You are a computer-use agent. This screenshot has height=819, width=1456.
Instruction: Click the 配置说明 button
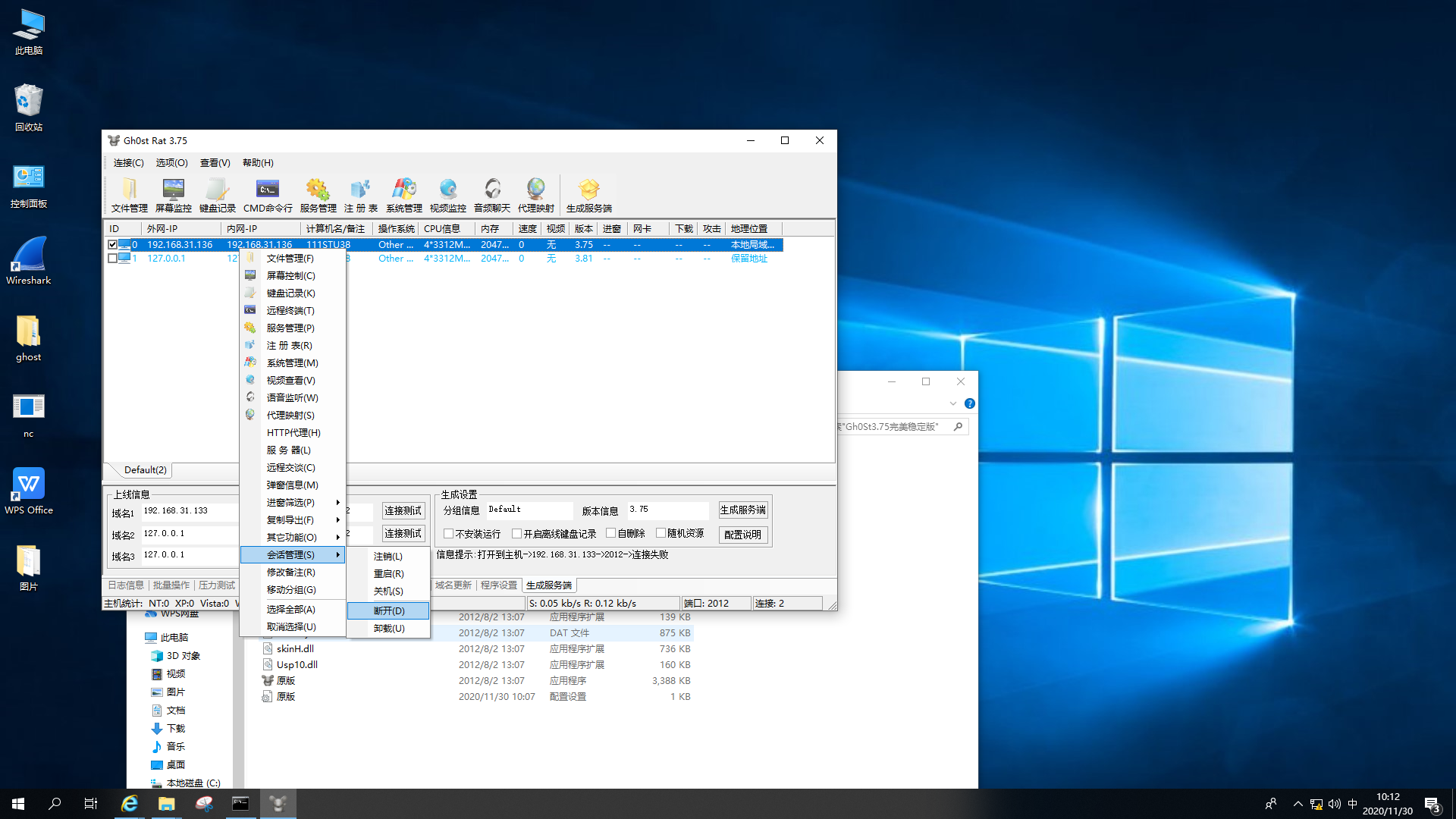point(742,535)
